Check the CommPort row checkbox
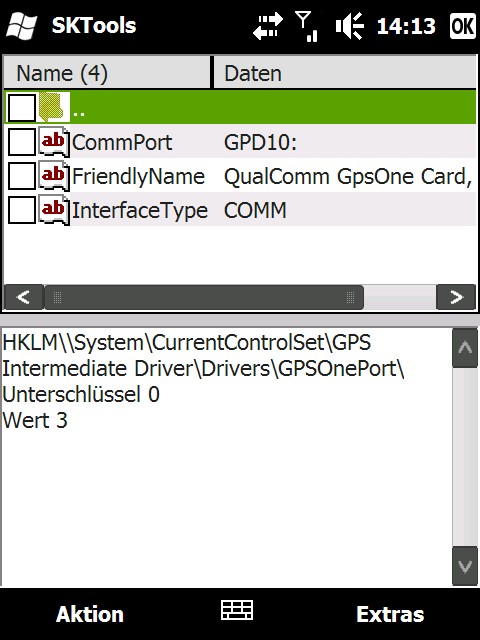This screenshot has width=480, height=640. 22,142
